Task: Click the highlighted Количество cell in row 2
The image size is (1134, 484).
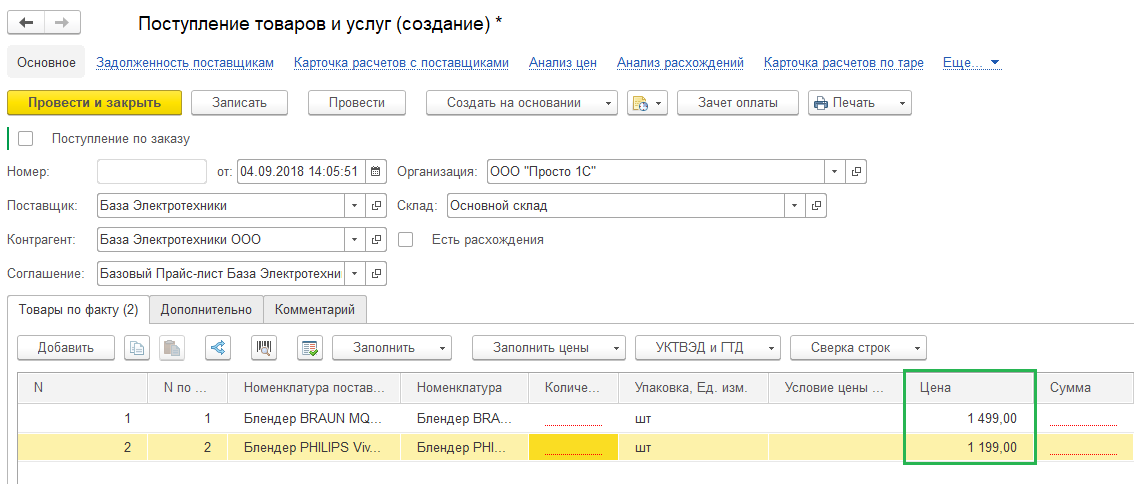Action: (573, 448)
